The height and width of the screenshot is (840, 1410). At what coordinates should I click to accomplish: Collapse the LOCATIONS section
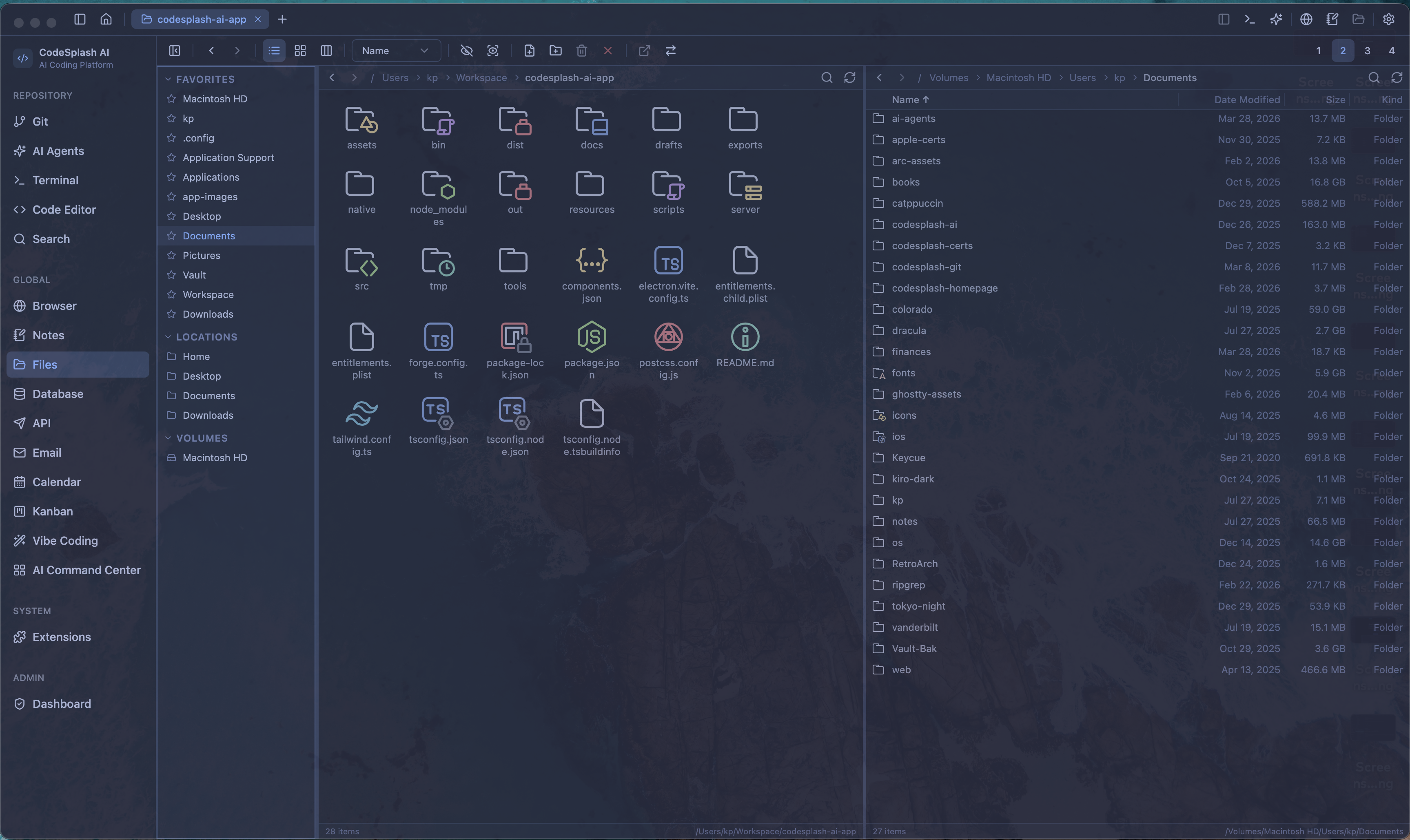click(x=168, y=337)
